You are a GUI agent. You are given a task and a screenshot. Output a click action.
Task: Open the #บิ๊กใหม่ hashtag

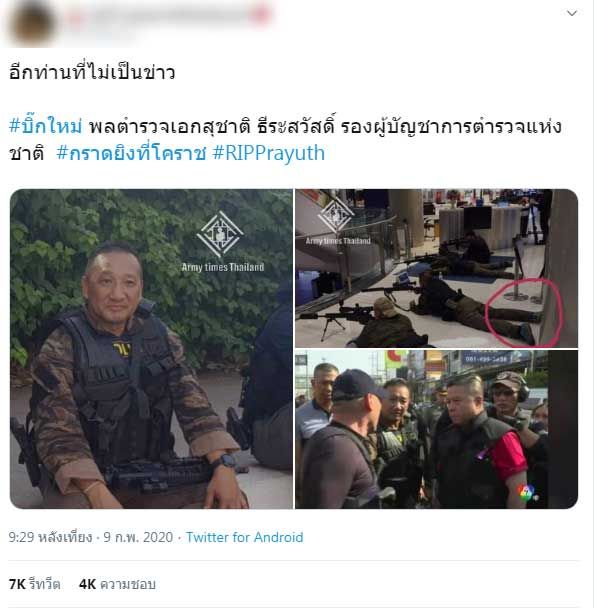(x=46, y=126)
